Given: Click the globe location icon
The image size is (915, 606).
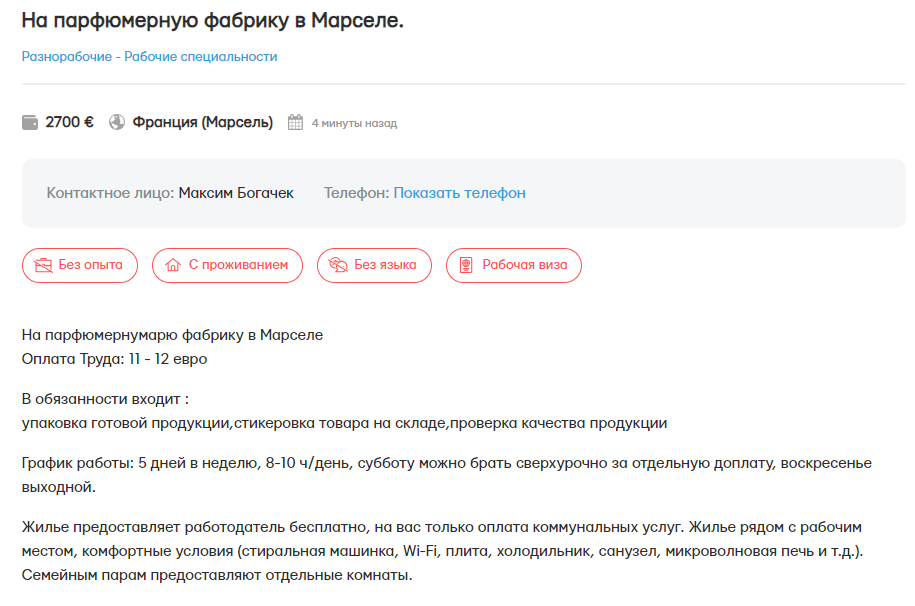Looking at the screenshot, I should point(117,123).
